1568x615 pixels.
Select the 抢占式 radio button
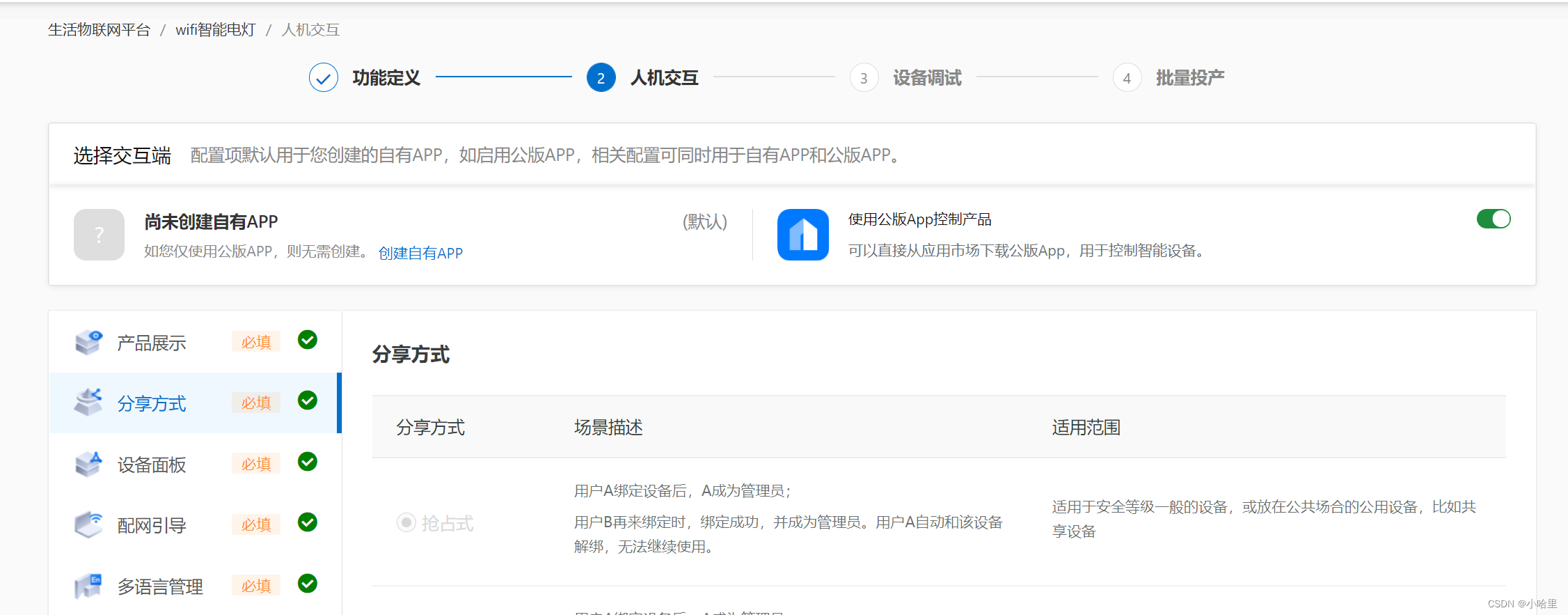pos(406,522)
